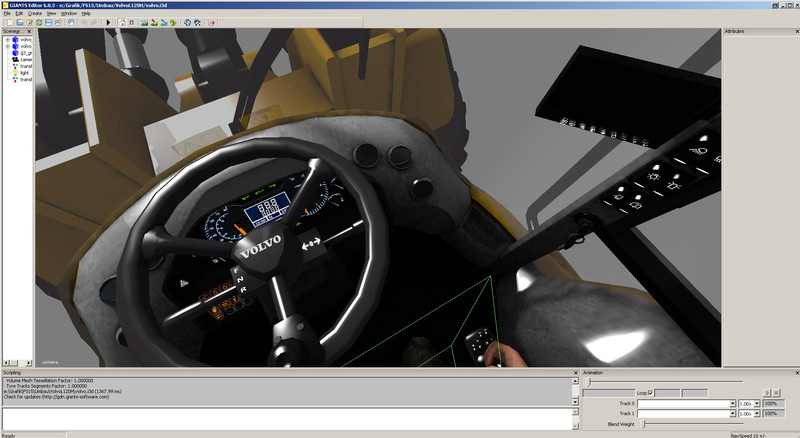Expand the second volvo tree node
800x438 pixels.
click(8, 46)
